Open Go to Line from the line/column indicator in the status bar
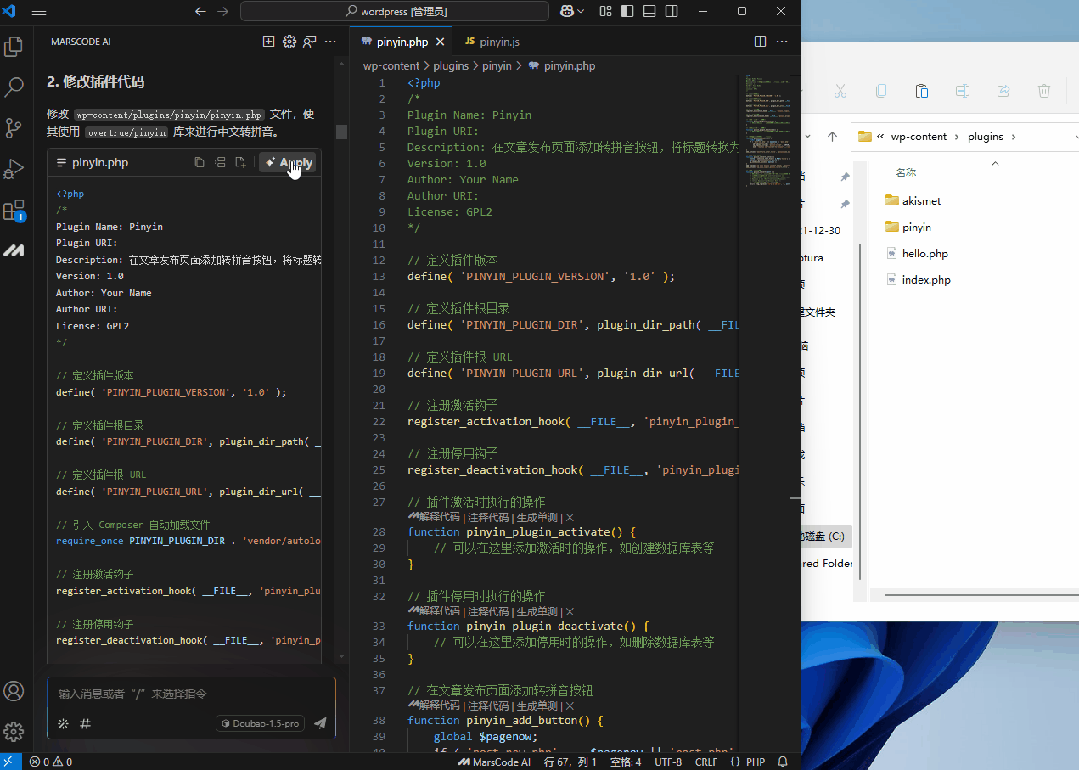The height and width of the screenshot is (770, 1079). coord(570,762)
